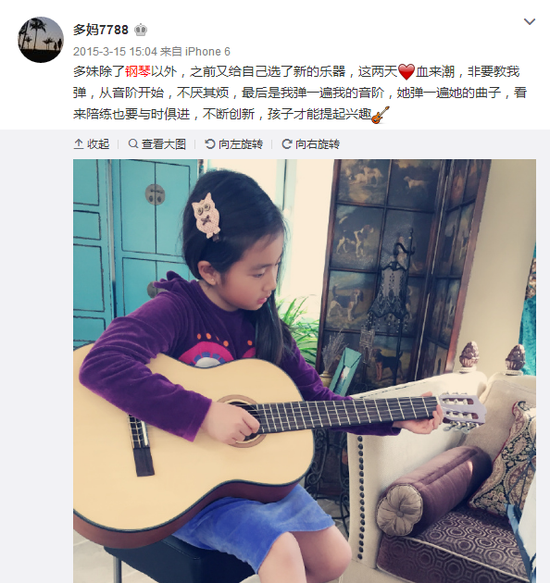Viewport: 550px width, 583px height.
Task: Click the red heart emoji in post
Action: tap(406, 71)
